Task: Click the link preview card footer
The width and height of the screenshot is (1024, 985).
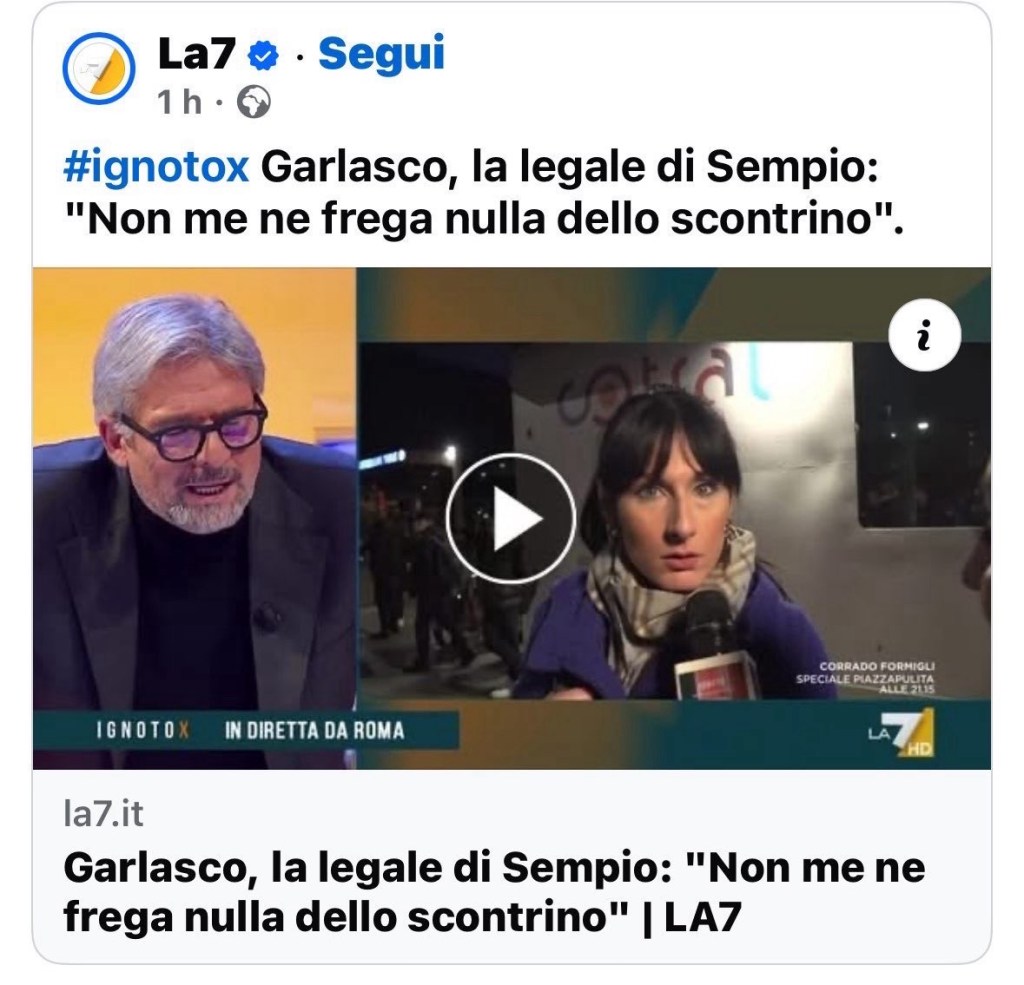Action: tap(512, 865)
